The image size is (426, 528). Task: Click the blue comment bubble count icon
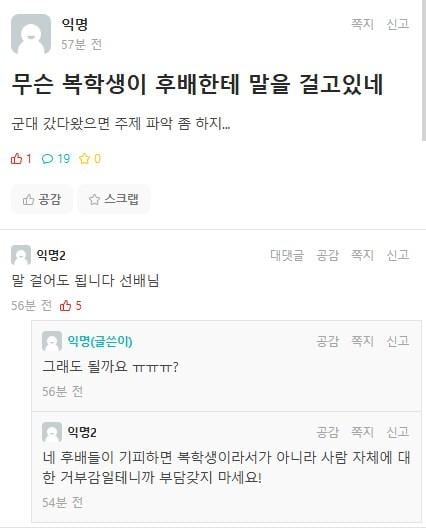point(47,159)
